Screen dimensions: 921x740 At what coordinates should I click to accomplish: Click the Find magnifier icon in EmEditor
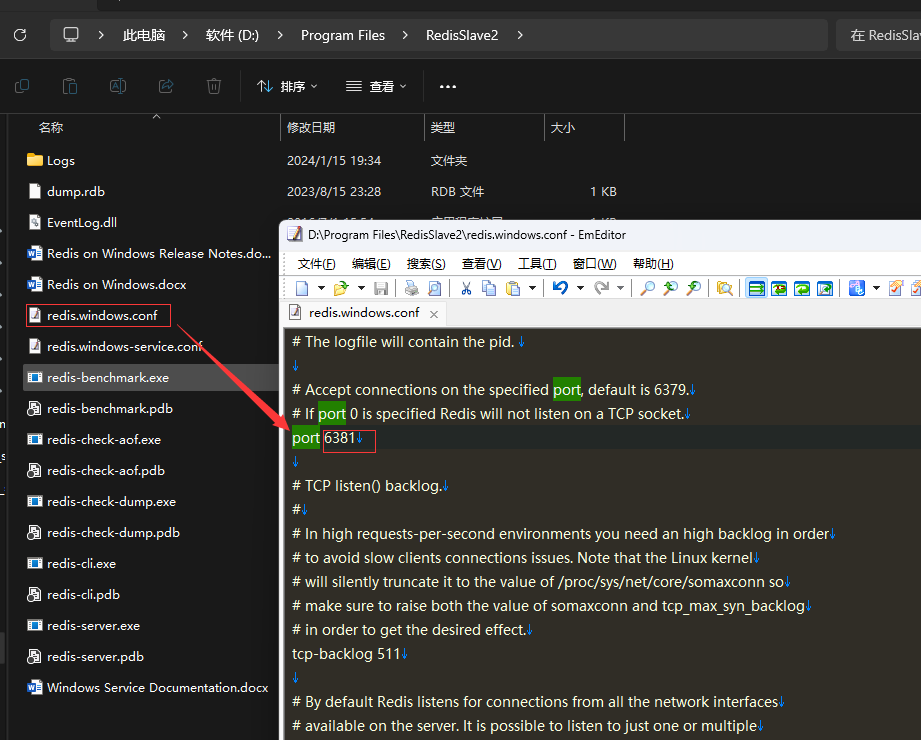click(647, 288)
